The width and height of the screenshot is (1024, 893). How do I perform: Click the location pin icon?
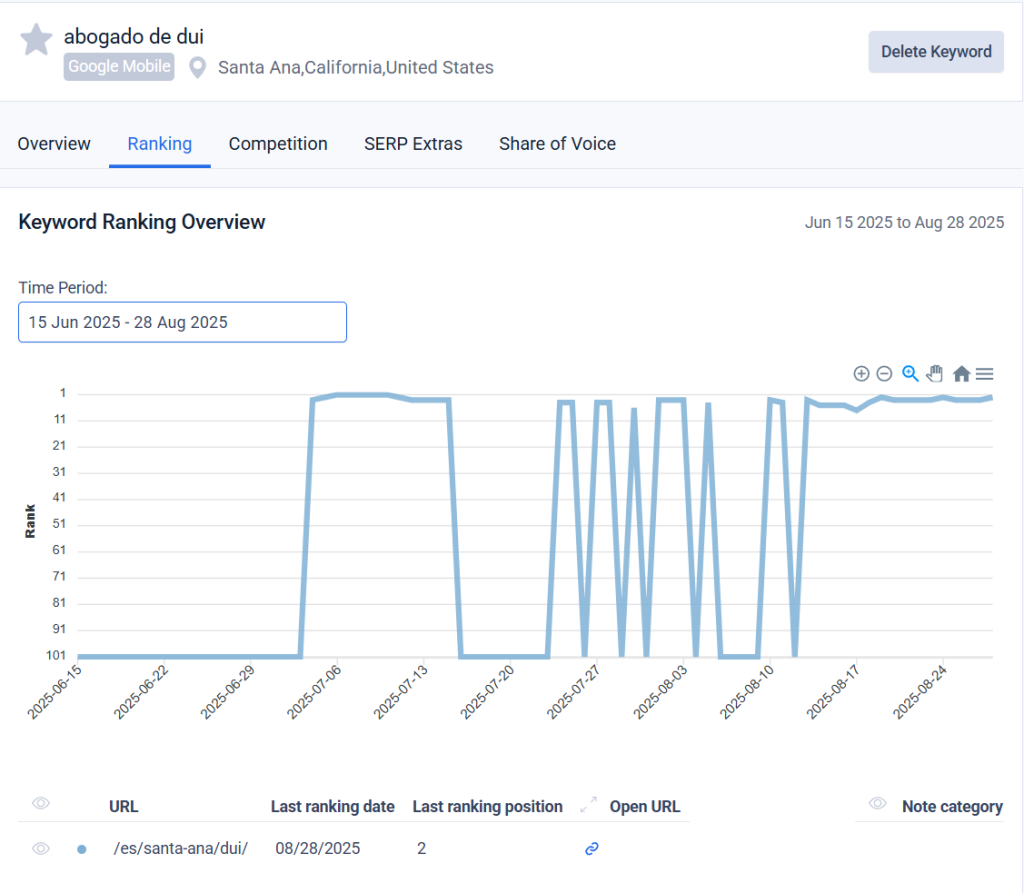[197, 67]
